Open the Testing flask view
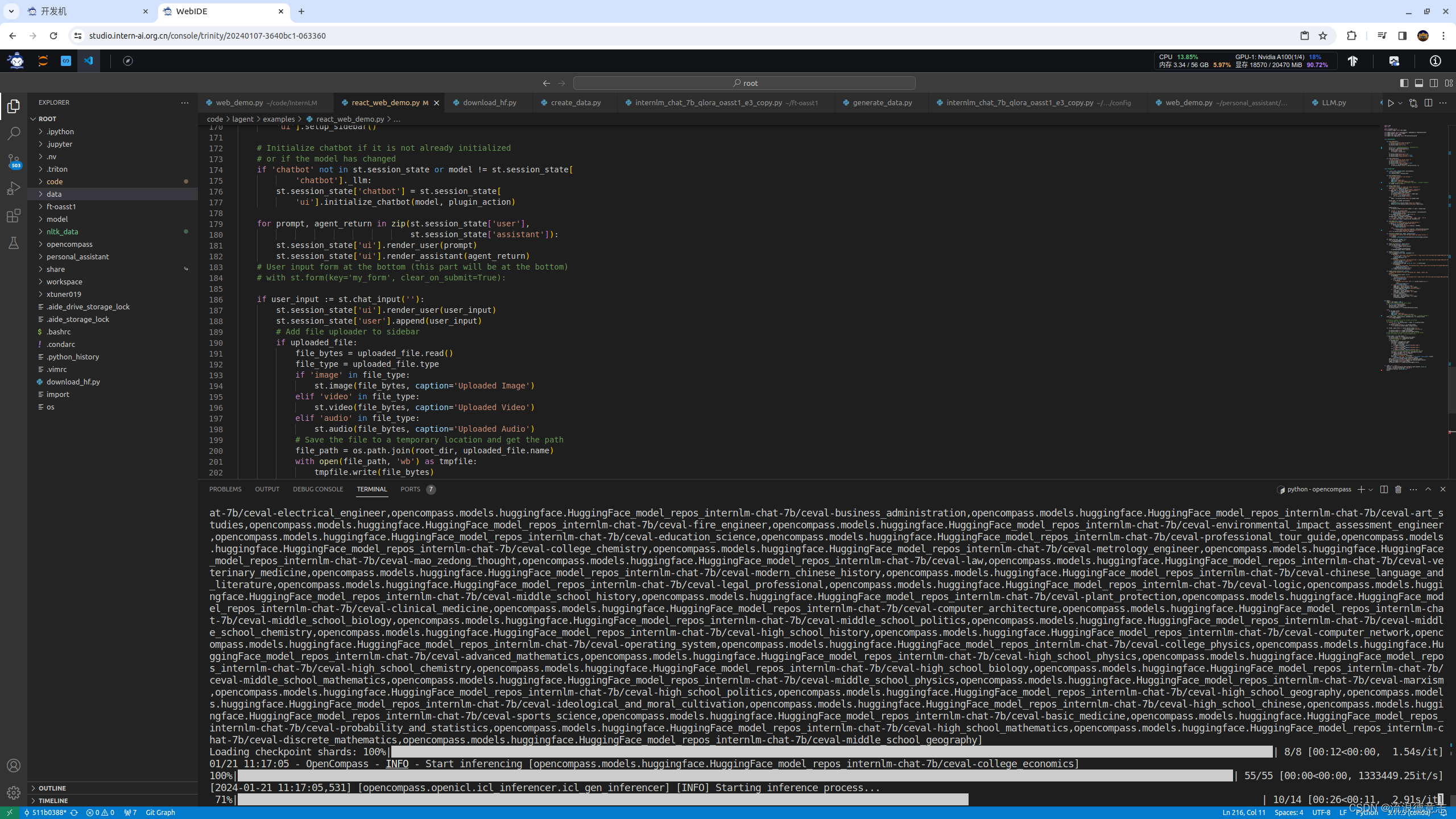 [14, 243]
